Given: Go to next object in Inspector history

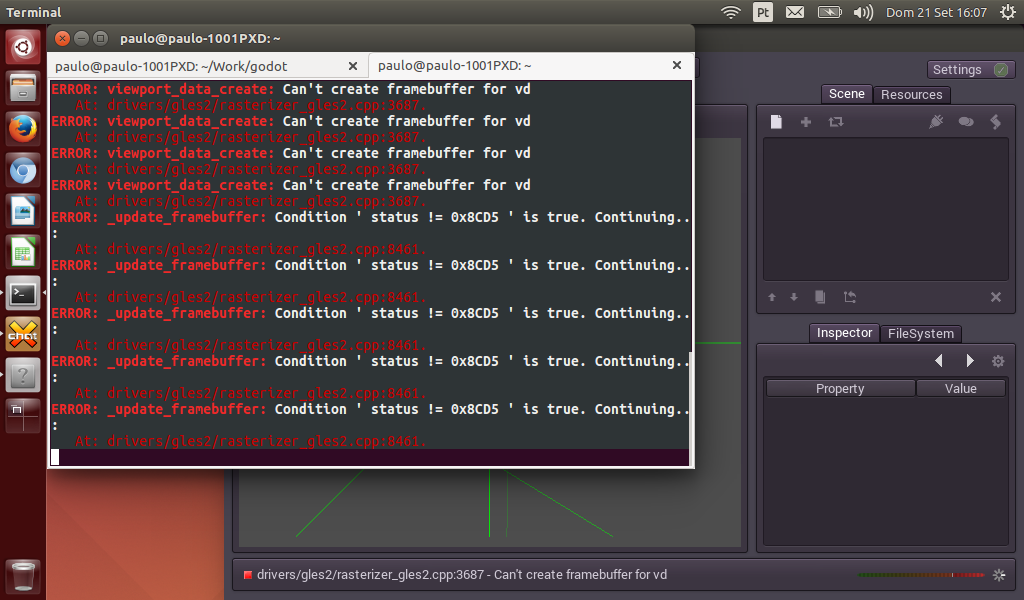Looking at the screenshot, I should 970,360.
